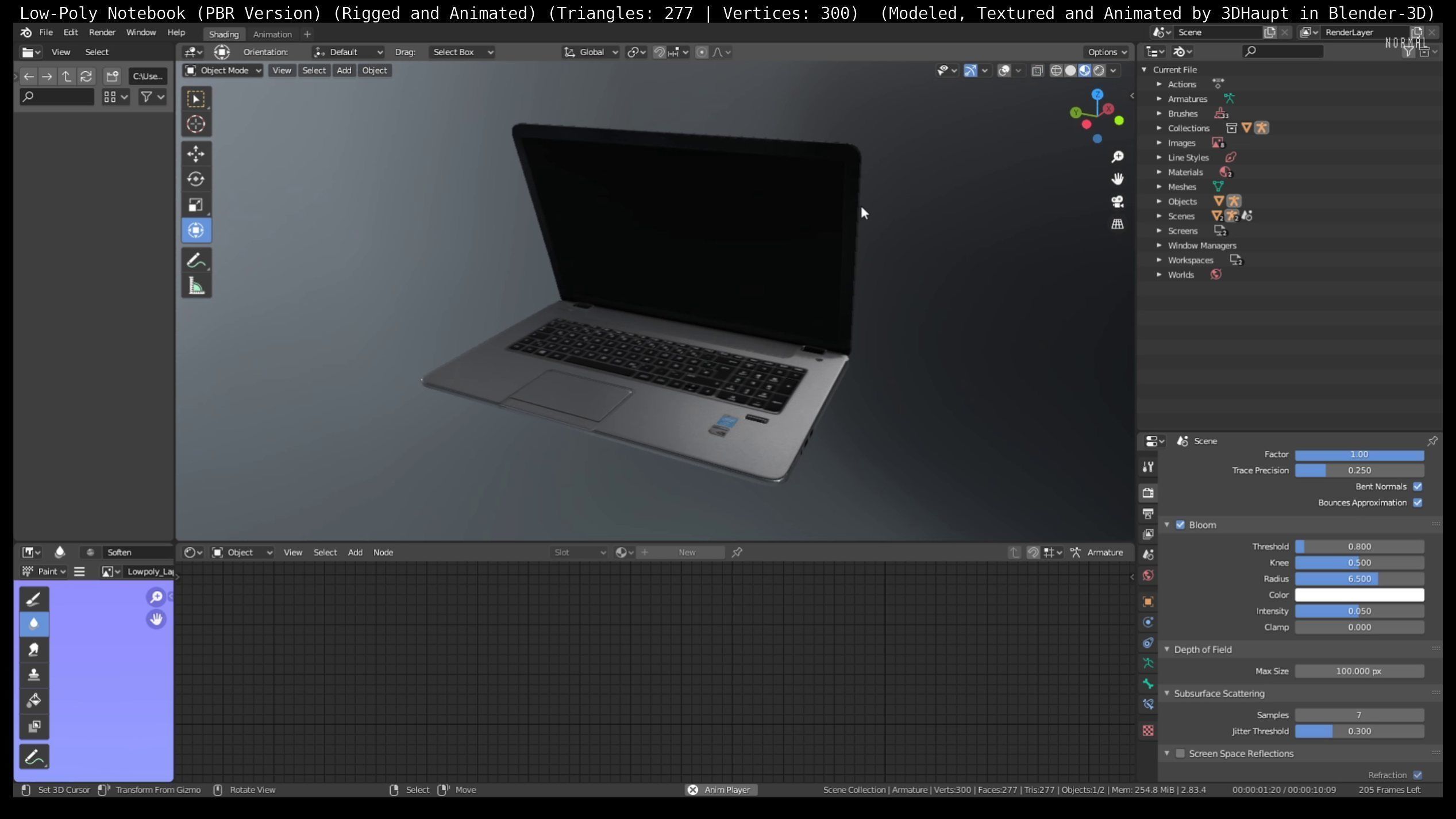
Task: Click the Bloom Color white swatch
Action: point(1359,595)
